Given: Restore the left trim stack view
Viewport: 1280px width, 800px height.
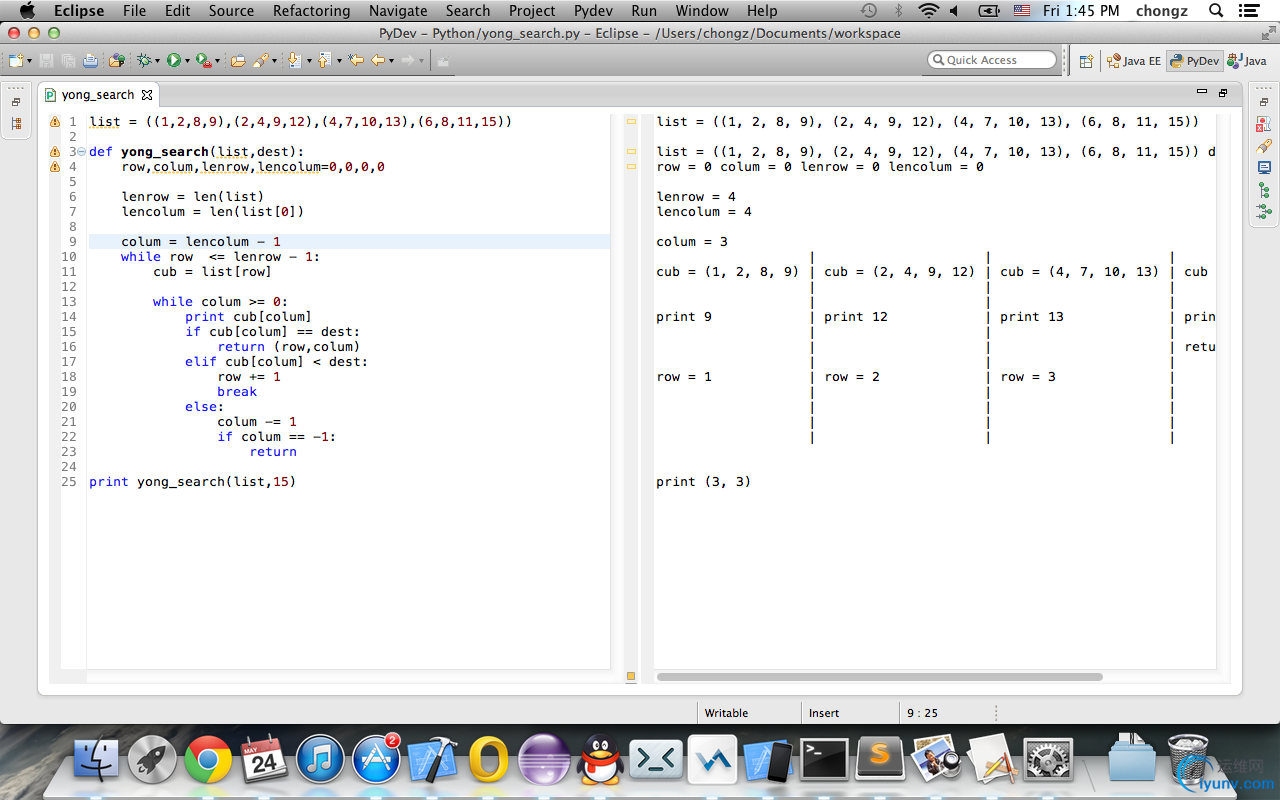Looking at the screenshot, I should click(x=16, y=102).
